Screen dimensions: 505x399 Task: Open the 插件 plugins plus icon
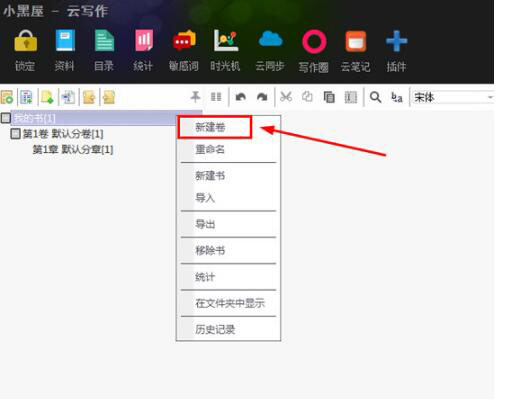[x=396, y=41]
